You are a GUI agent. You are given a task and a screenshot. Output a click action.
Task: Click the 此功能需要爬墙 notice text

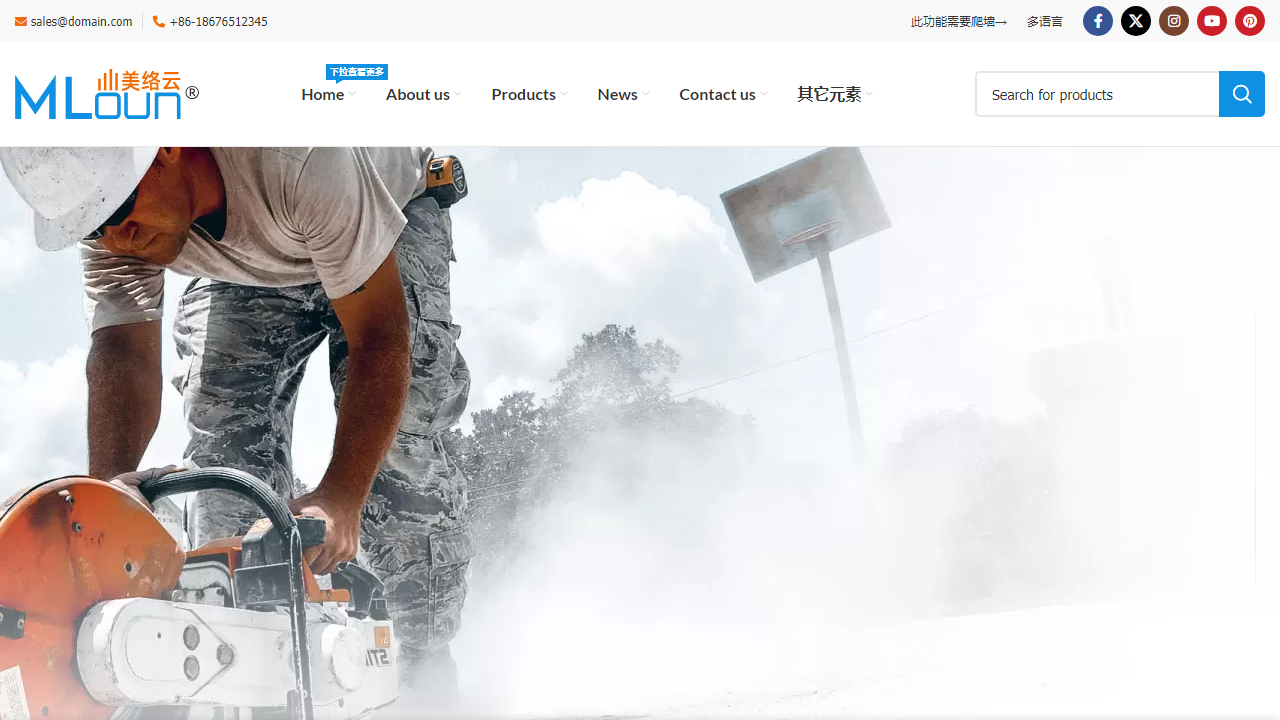pos(959,21)
